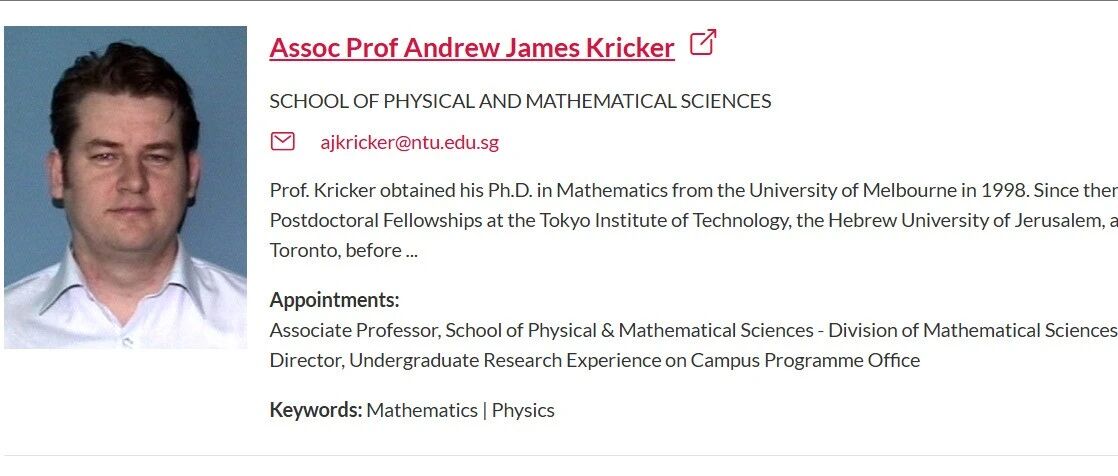Viewport: 1118px width, 476px height.
Task: Click the ajkricker@ntu.edu.sg email address
Action: point(409,143)
